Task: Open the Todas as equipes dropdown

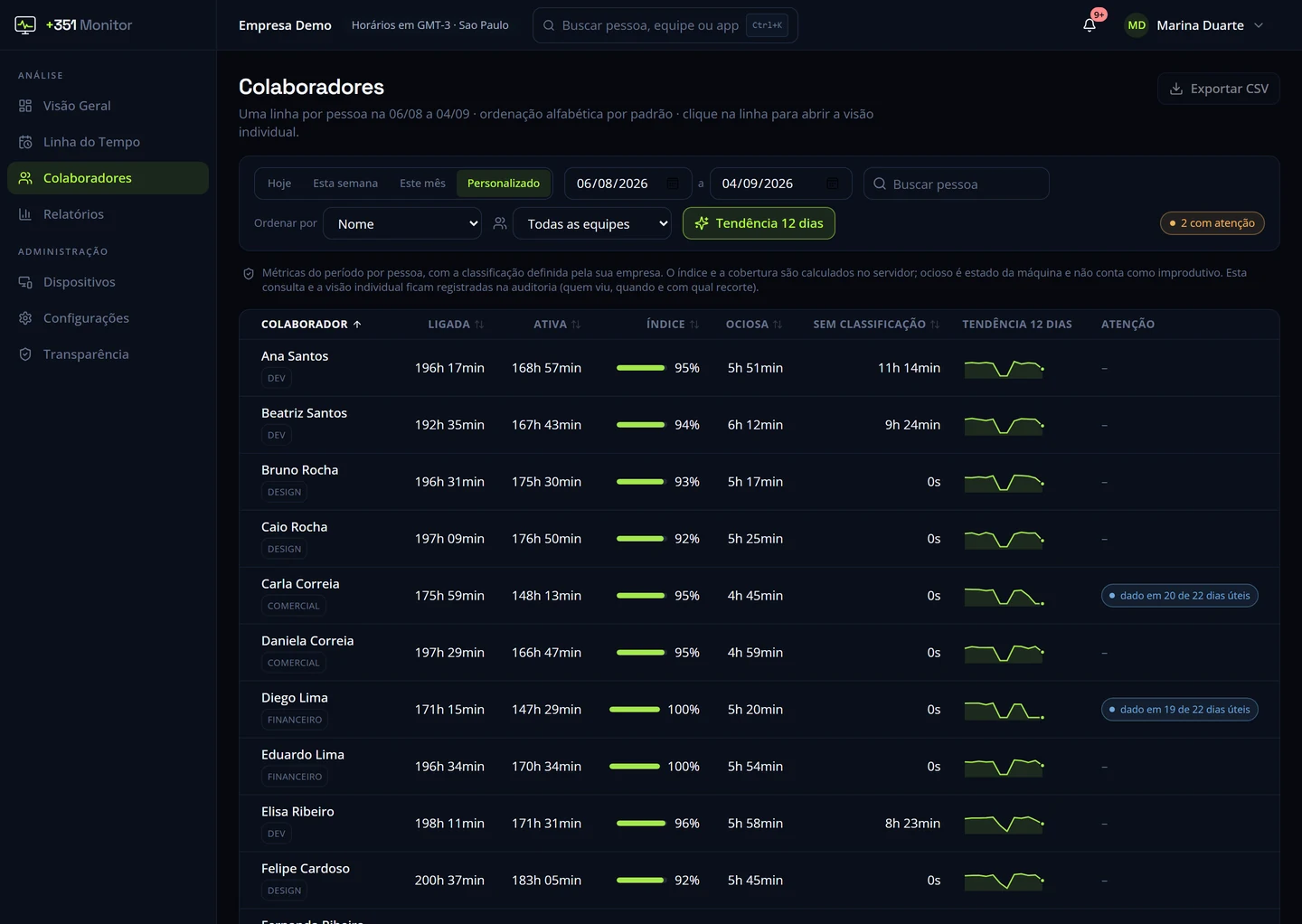Action: click(592, 223)
